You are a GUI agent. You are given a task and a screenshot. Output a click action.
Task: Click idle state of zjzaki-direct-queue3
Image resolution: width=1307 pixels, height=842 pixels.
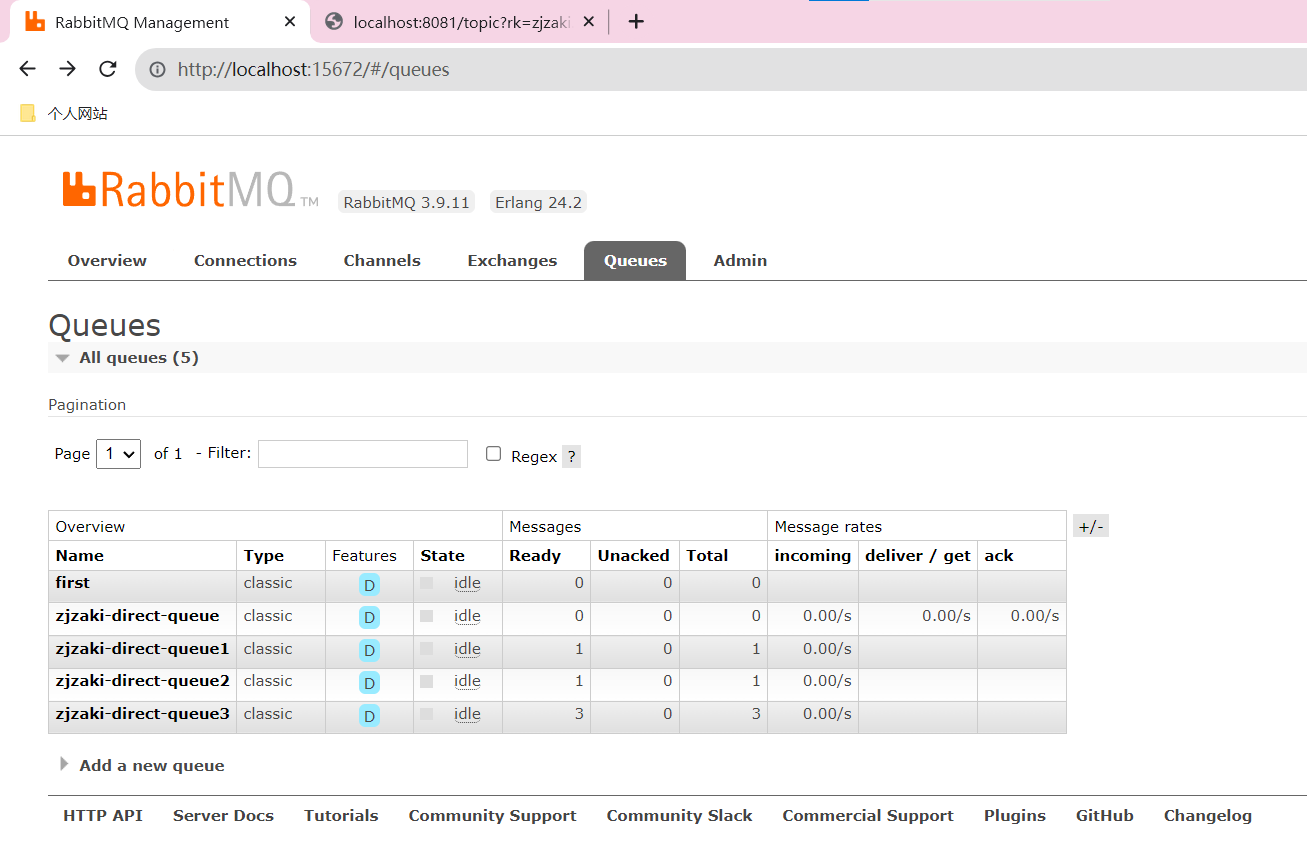pyautogui.click(x=467, y=714)
